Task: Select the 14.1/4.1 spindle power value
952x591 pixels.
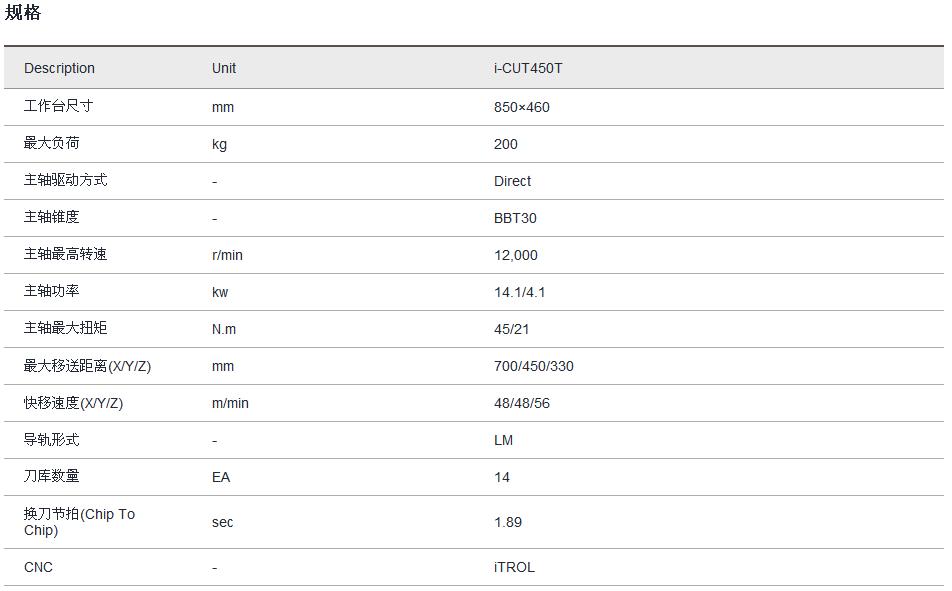Action: [x=519, y=292]
